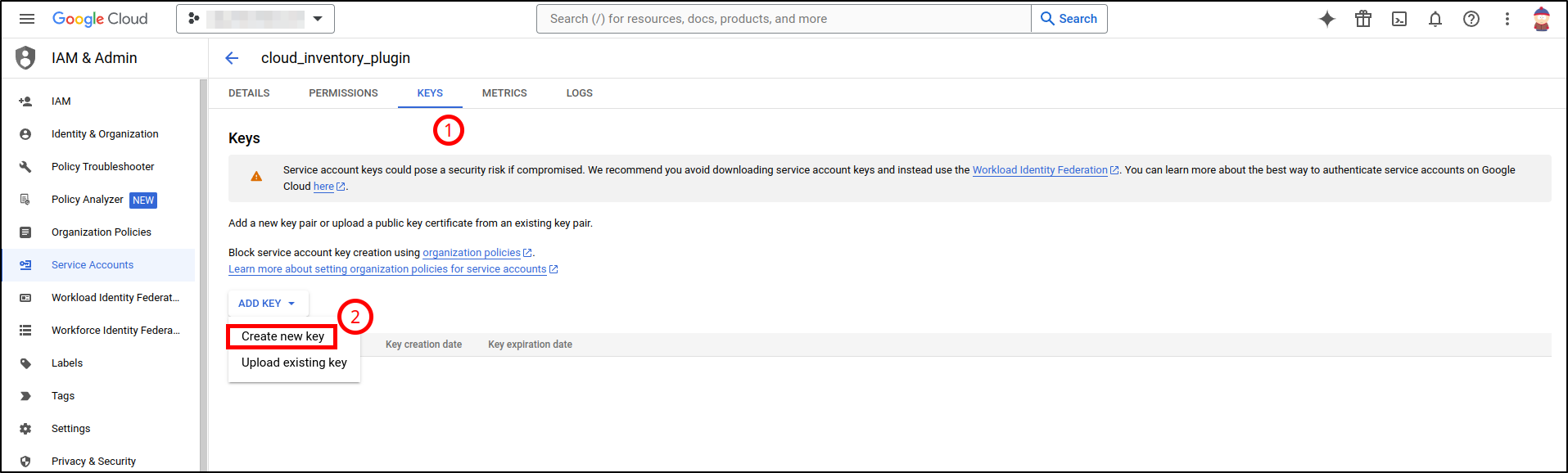
Task: Open Policy Troubleshooter in sidebar
Action: (x=102, y=167)
